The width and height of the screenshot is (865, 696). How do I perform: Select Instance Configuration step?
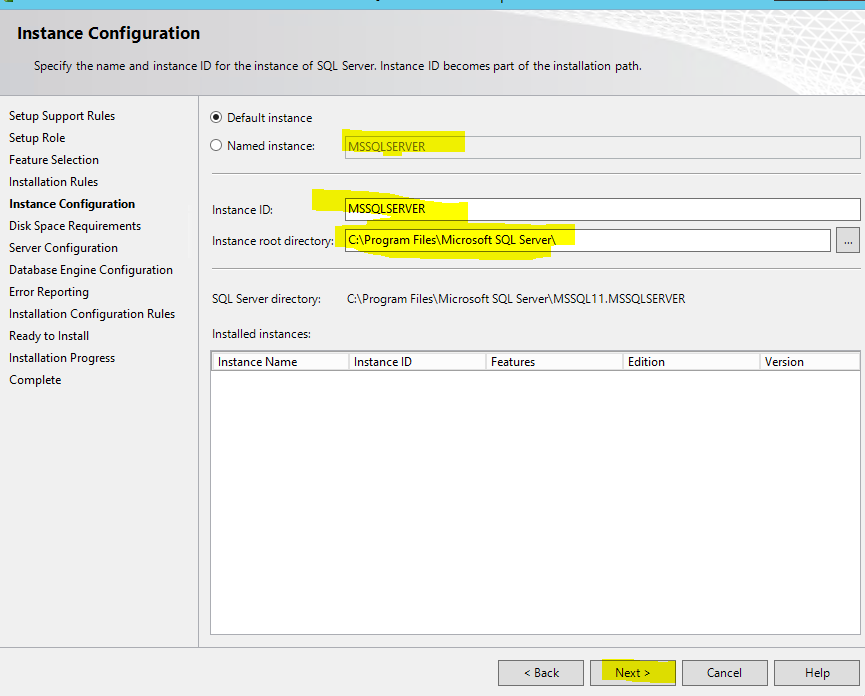click(x=72, y=204)
